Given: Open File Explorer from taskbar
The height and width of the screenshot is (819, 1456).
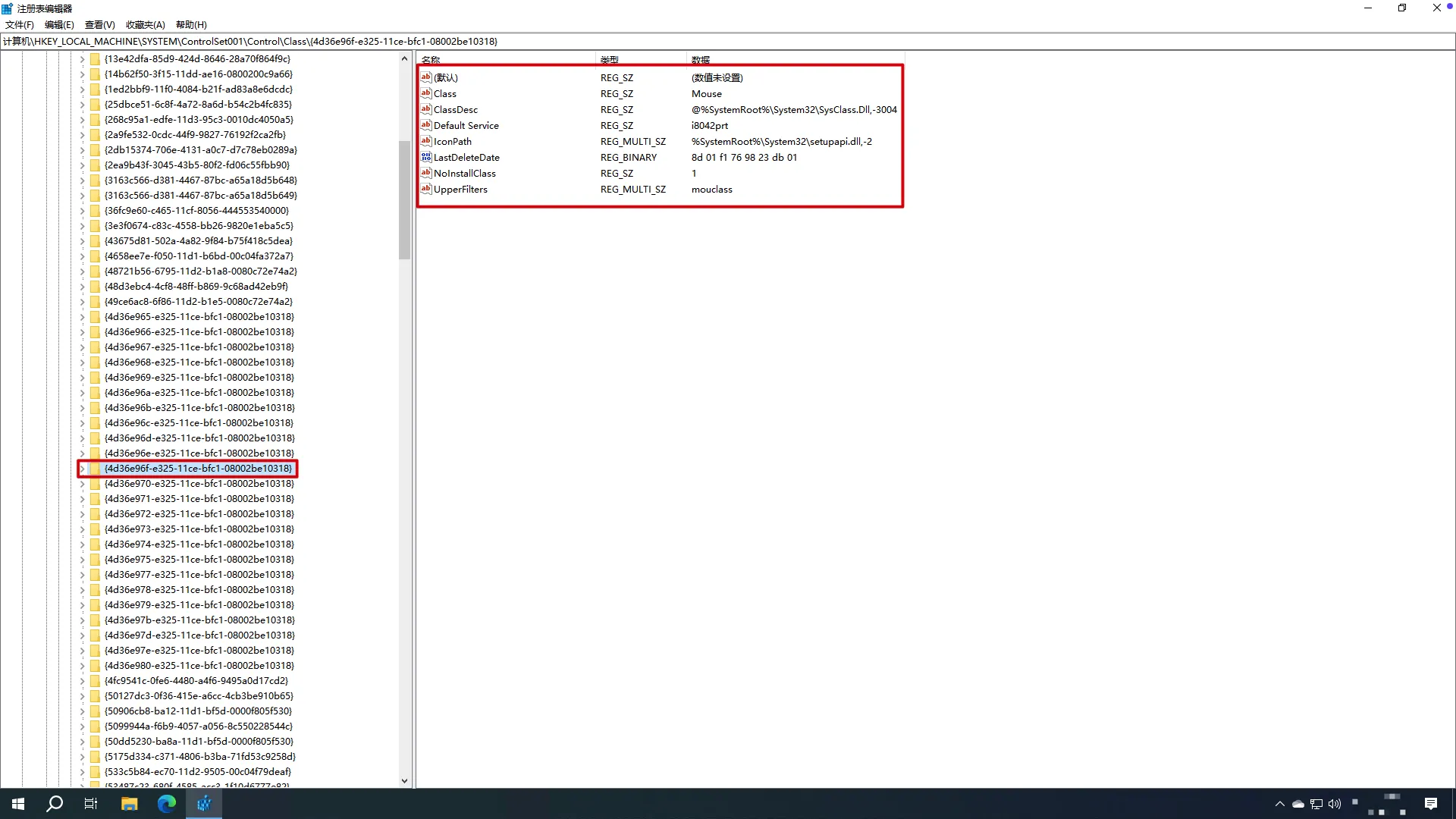Looking at the screenshot, I should tap(129, 804).
